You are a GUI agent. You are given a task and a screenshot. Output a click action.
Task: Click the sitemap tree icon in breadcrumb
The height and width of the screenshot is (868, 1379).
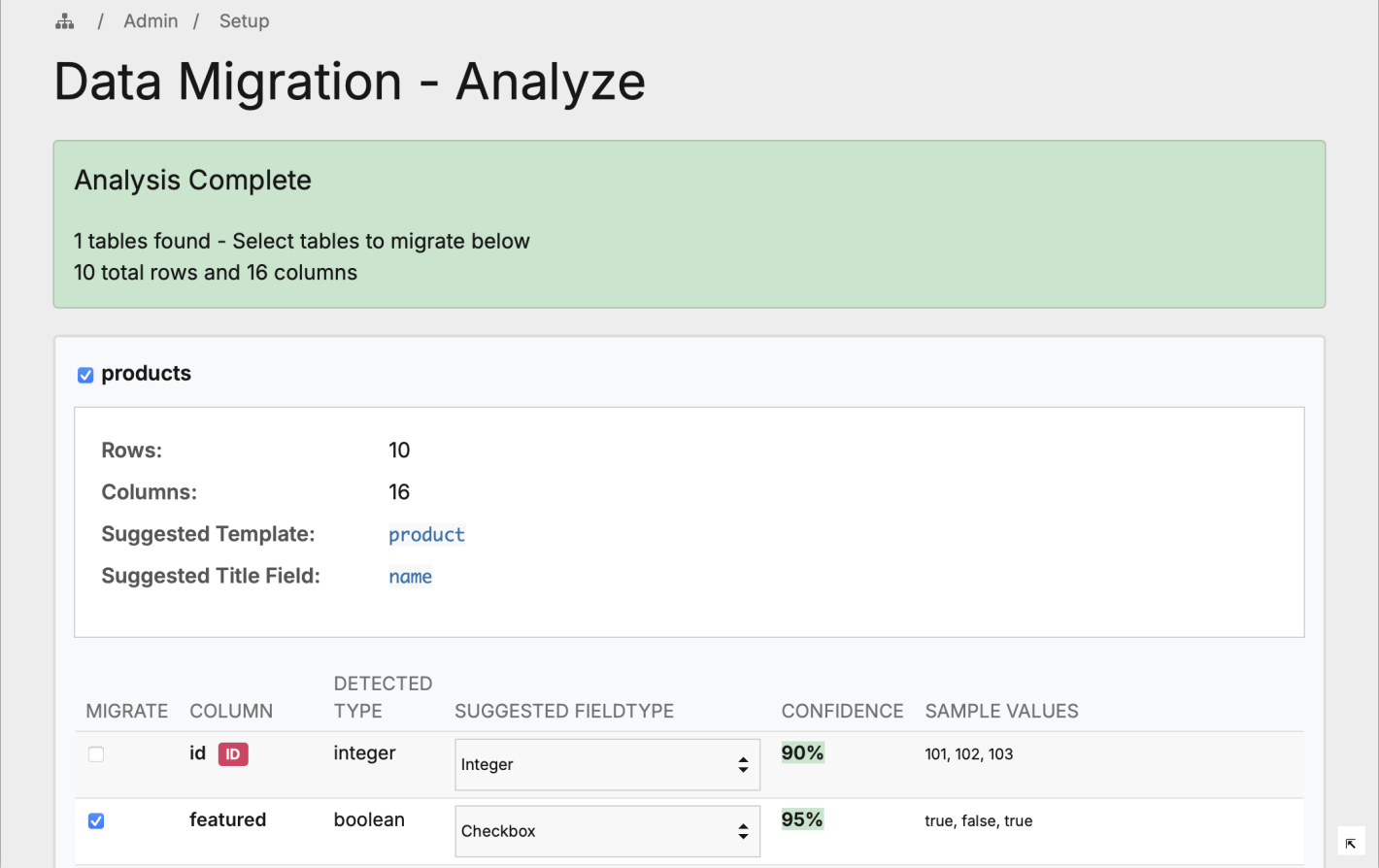click(65, 21)
